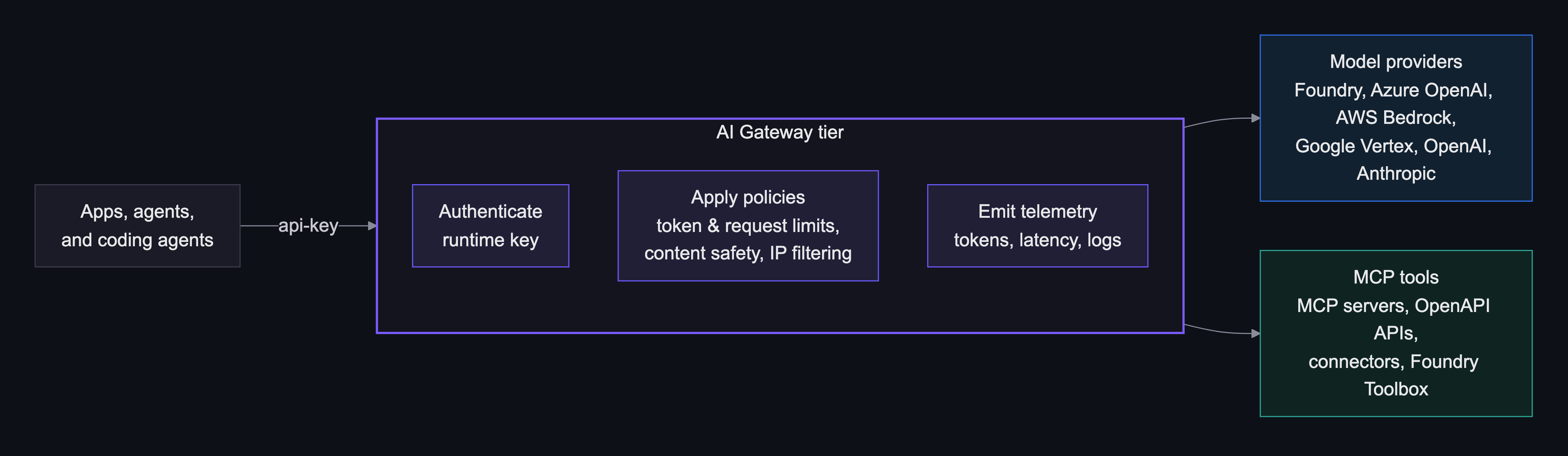1568x456 pixels.
Task: Click the 'Google Vertex, OpenAI' text line
Action: click(x=1393, y=146)
